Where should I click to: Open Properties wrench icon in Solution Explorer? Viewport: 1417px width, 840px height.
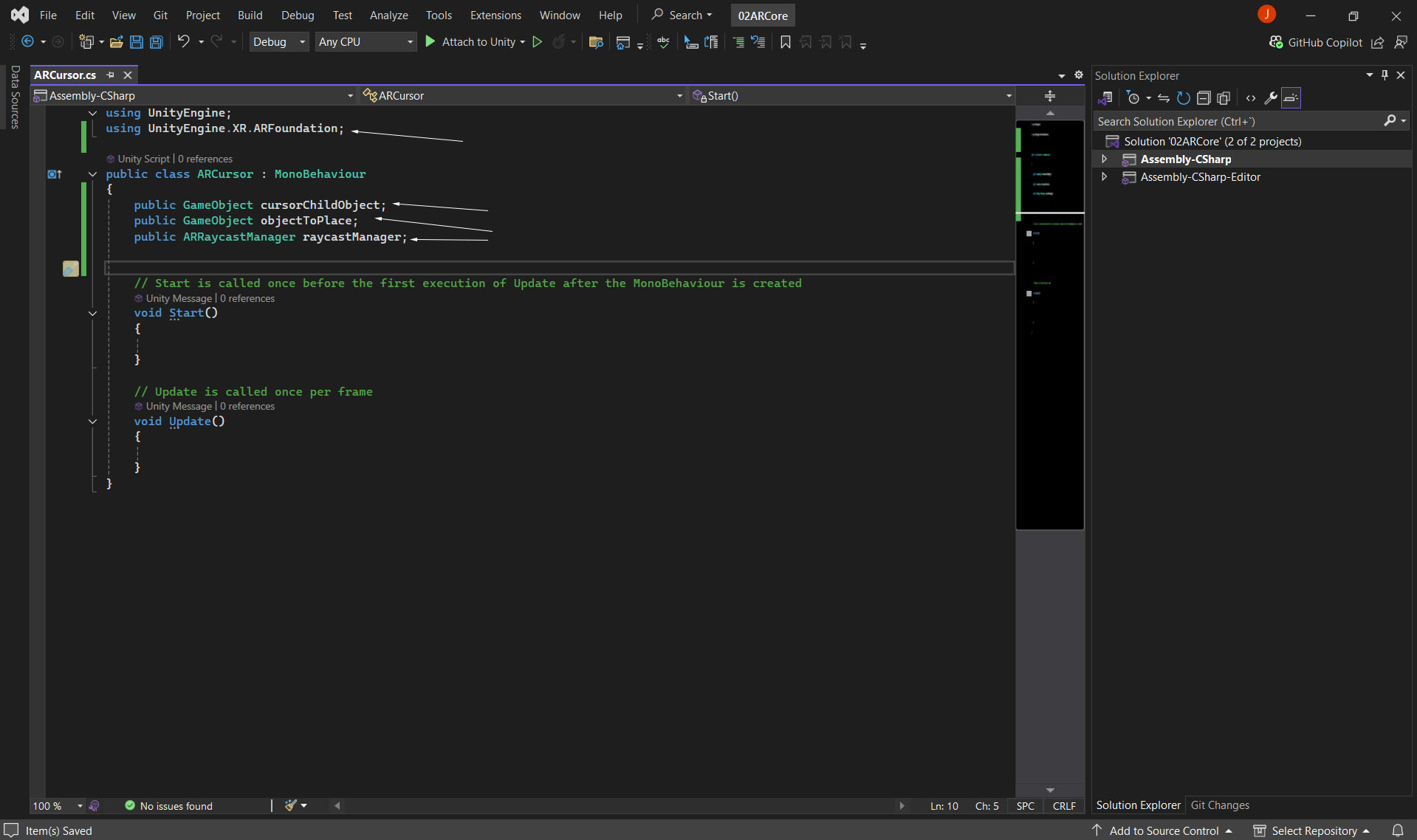pyautogui.click(x=1271, y=98)
